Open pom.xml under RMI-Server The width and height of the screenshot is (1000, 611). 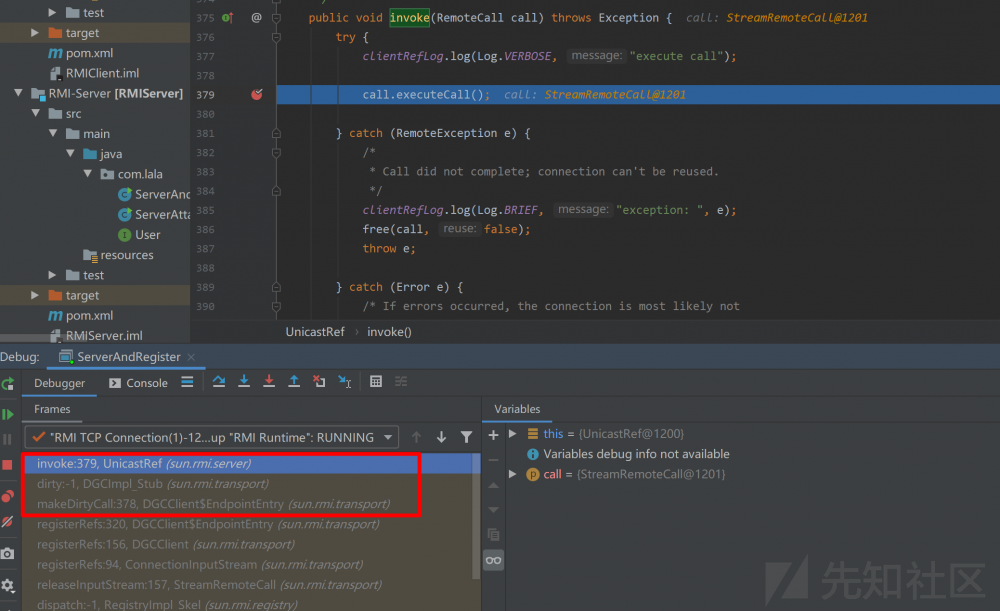point(89,315)
